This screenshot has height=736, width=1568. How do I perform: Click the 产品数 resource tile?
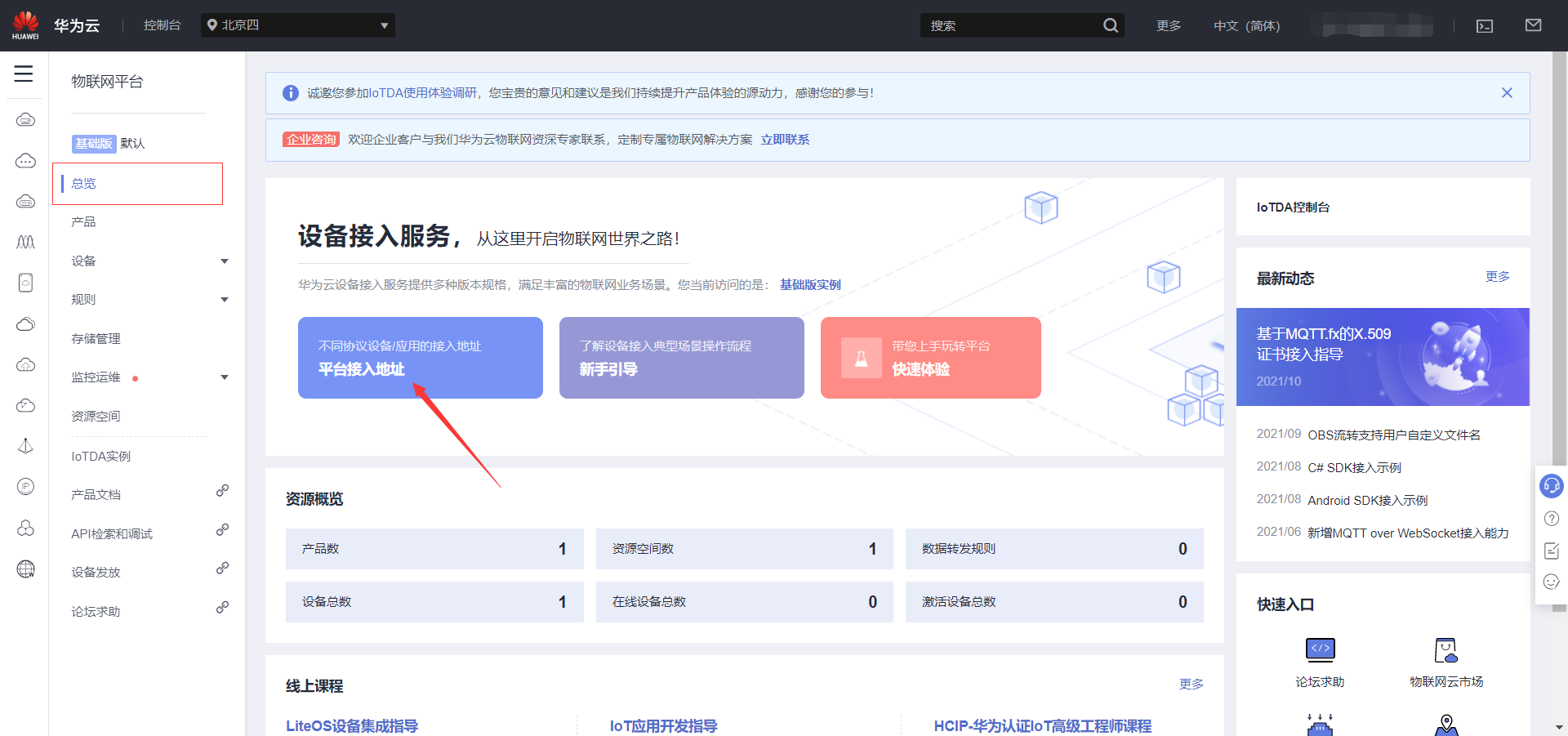pos(434,549)
